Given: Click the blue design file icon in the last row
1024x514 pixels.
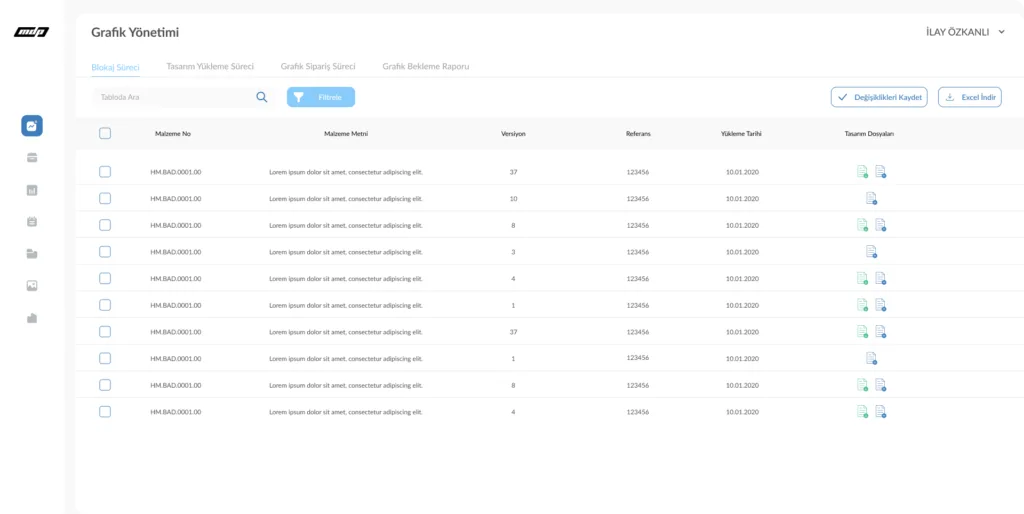Looking at the screenshot, I should coord(881,411).
